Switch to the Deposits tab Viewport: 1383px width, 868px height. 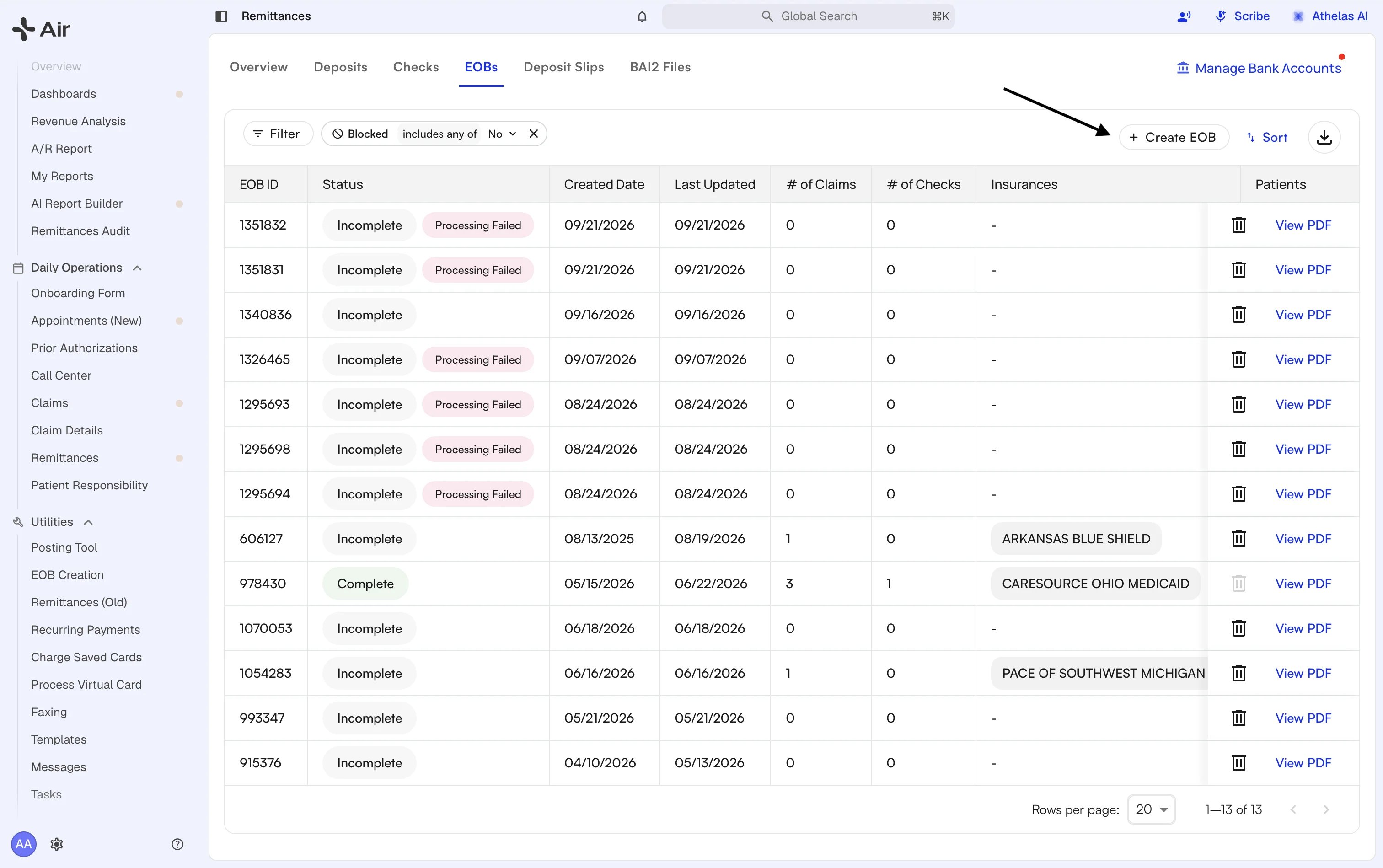tap(340, 67)
